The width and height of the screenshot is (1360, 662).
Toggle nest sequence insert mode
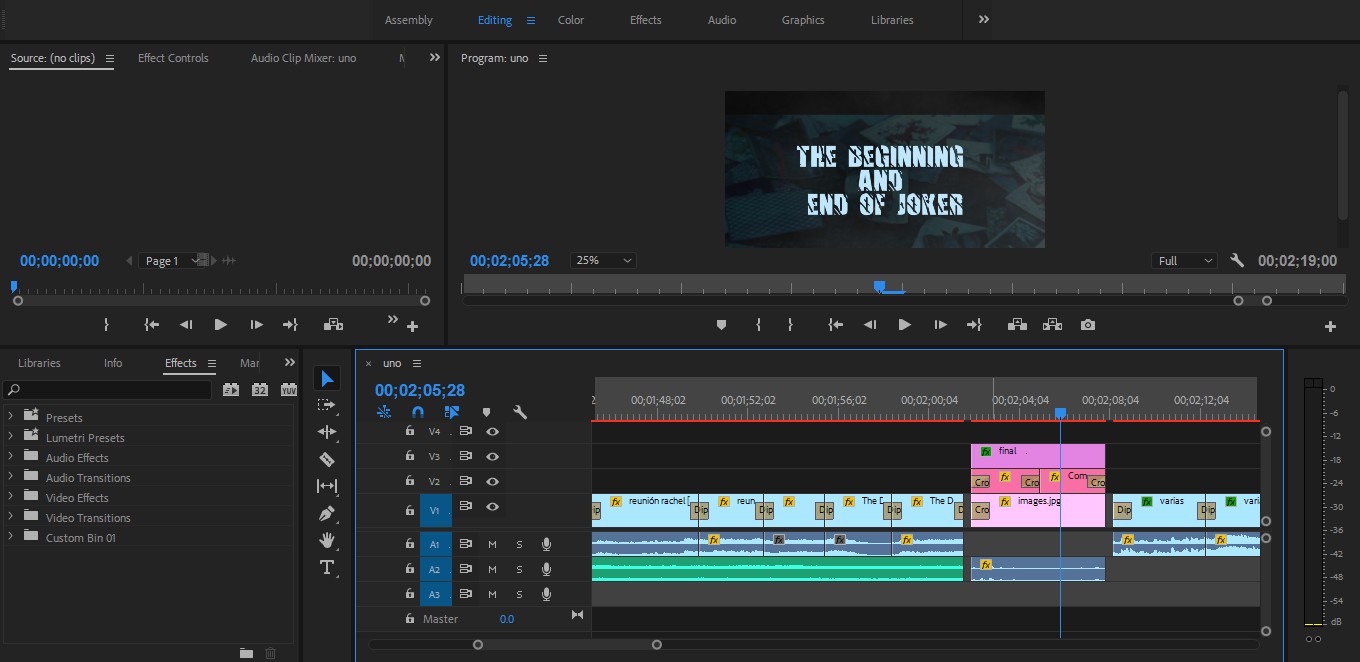(x=384, y=412)
